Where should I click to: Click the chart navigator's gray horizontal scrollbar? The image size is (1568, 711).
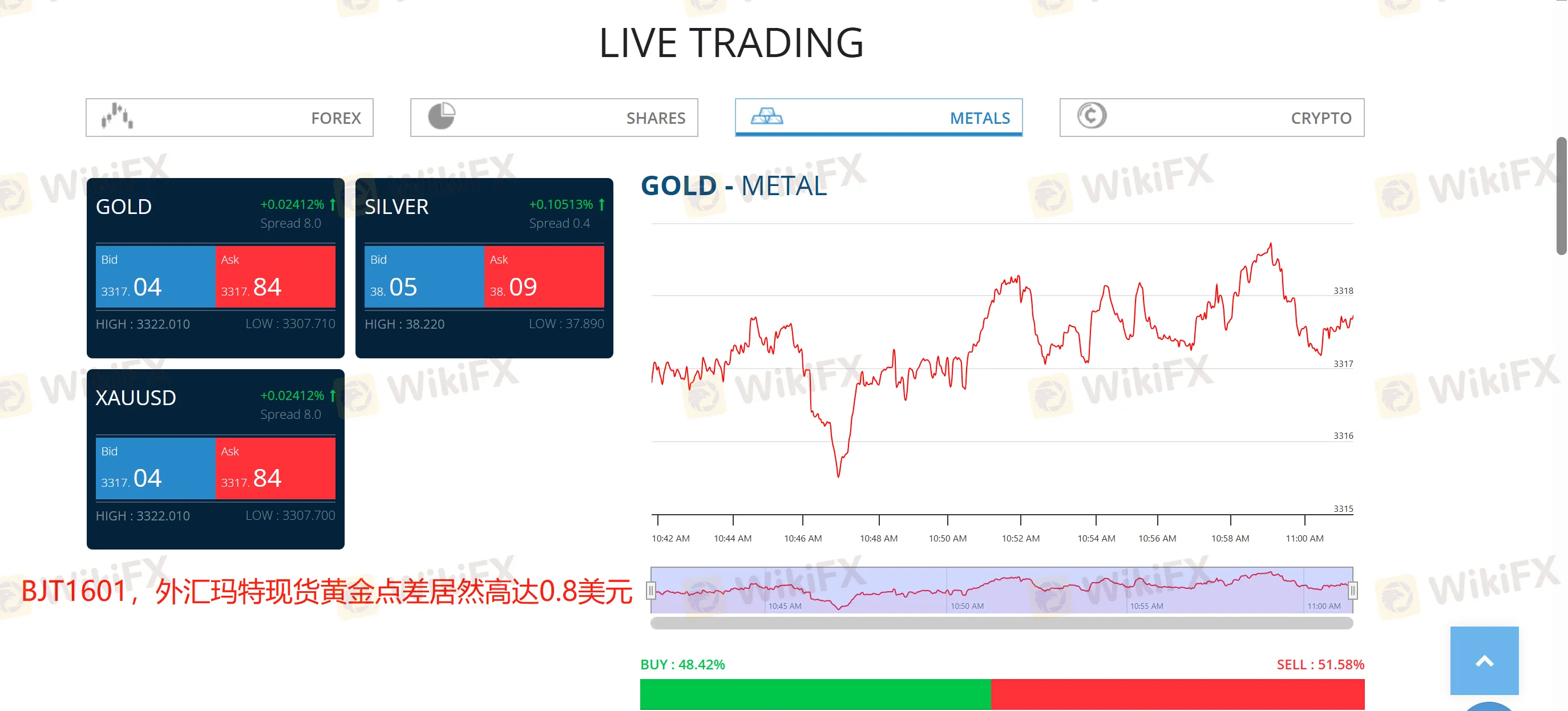click(1001, 623)
